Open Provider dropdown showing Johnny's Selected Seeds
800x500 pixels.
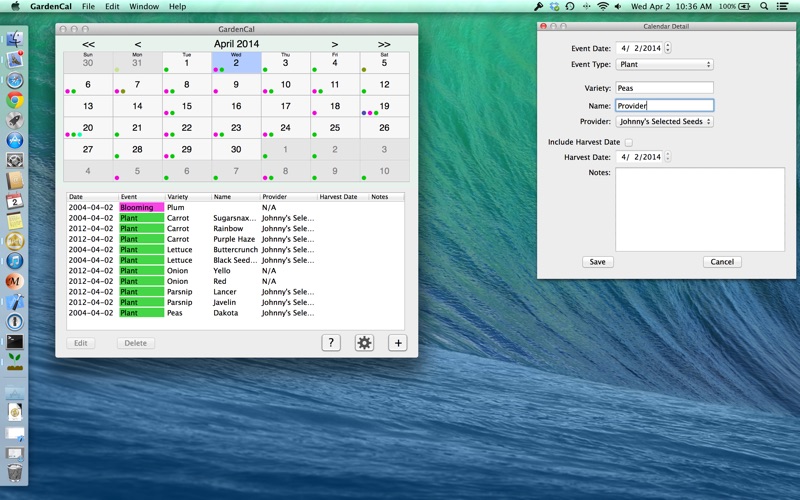tap(664, 121)
